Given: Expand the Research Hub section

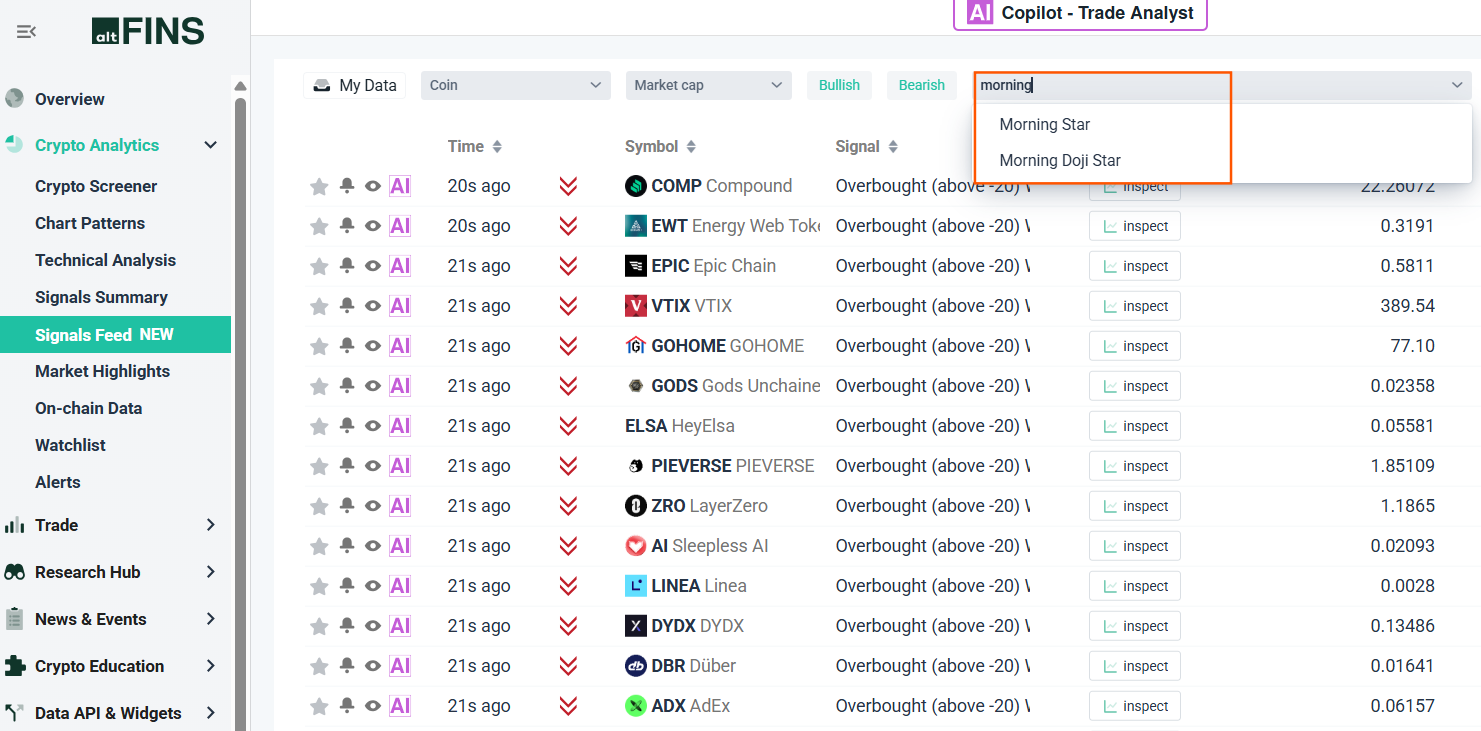Looking at the screenshot, I should click(211, 572).
